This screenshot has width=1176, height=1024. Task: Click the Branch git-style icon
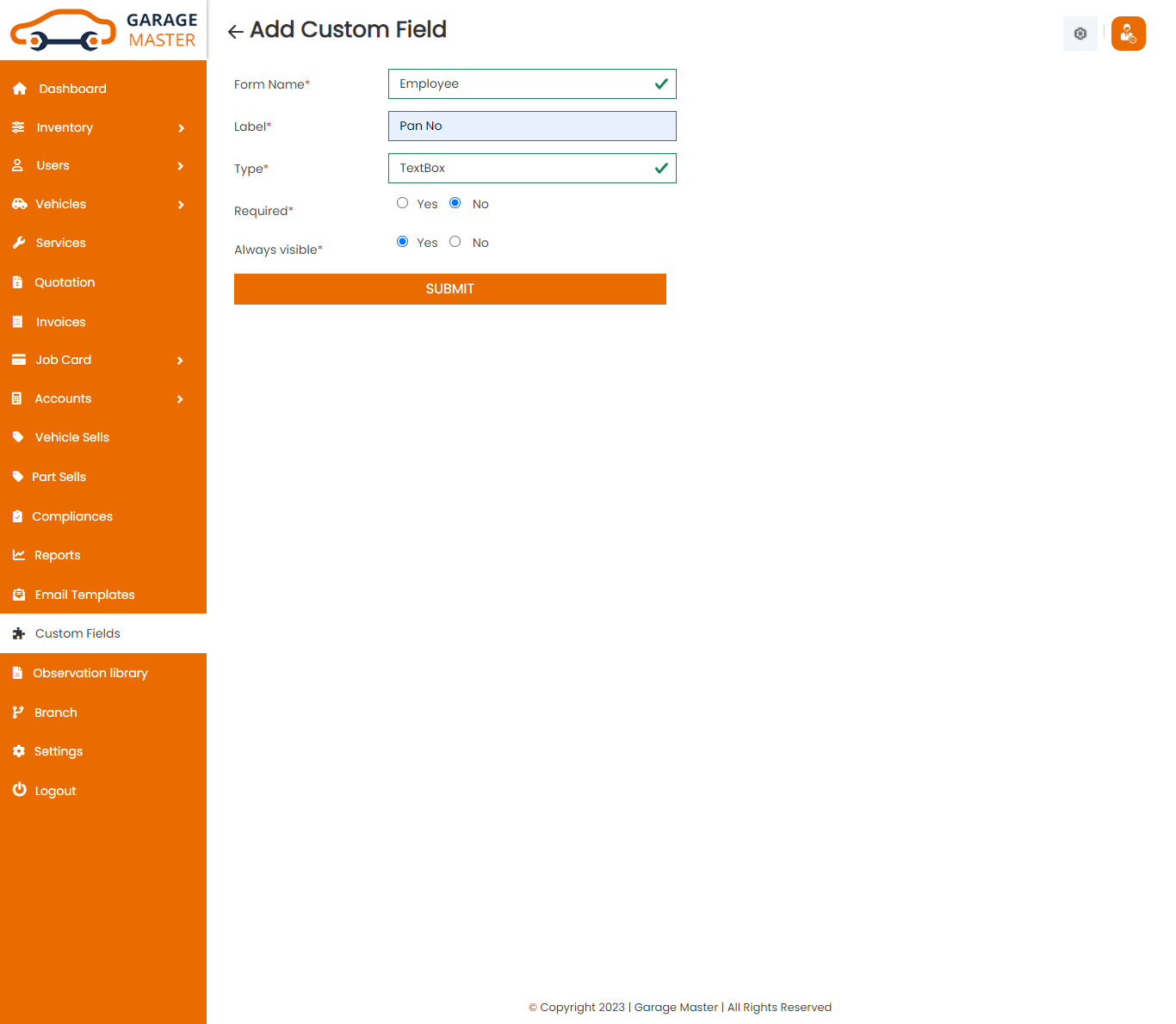coord(19,712)
